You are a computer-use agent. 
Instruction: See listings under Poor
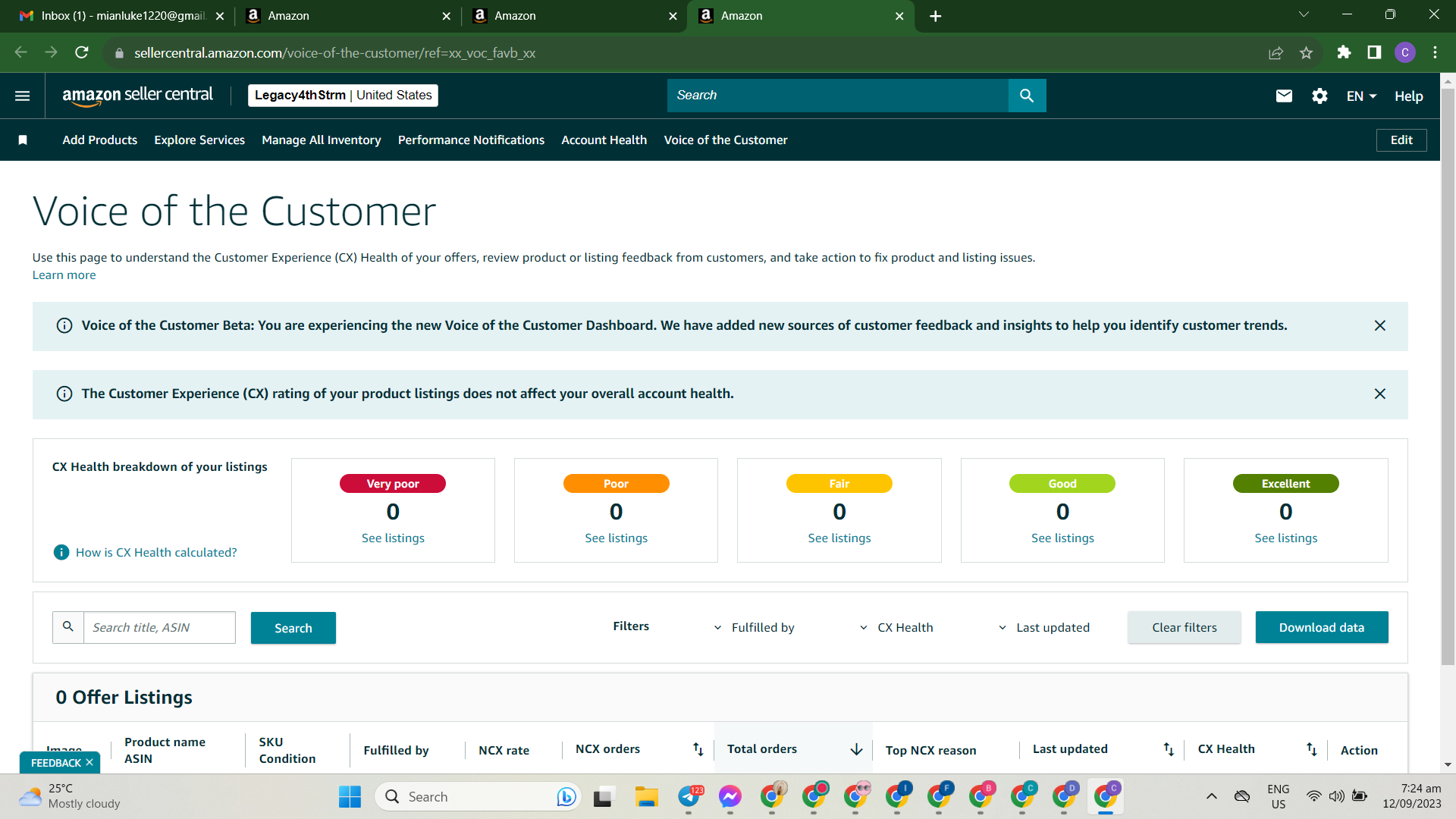coord(617,538)
